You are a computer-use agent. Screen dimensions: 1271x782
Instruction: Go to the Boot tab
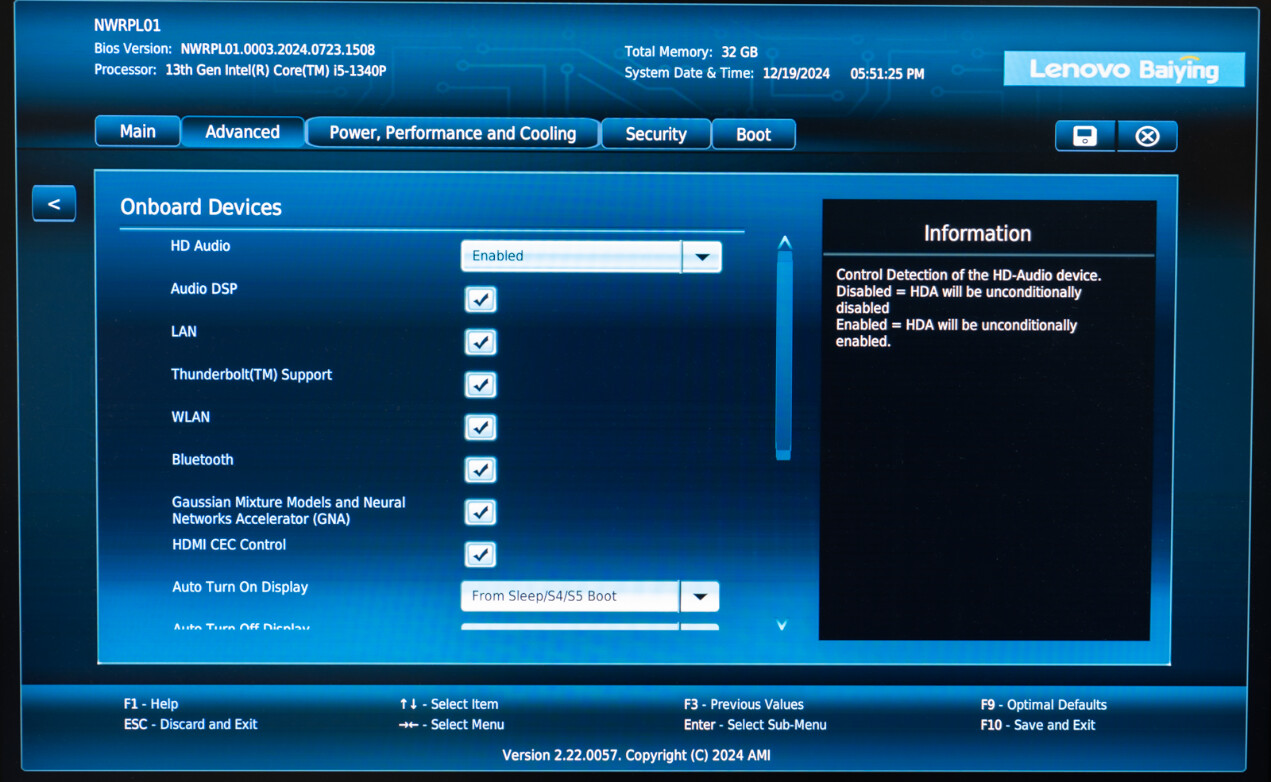pyautogui.click(x=753, y=134)
